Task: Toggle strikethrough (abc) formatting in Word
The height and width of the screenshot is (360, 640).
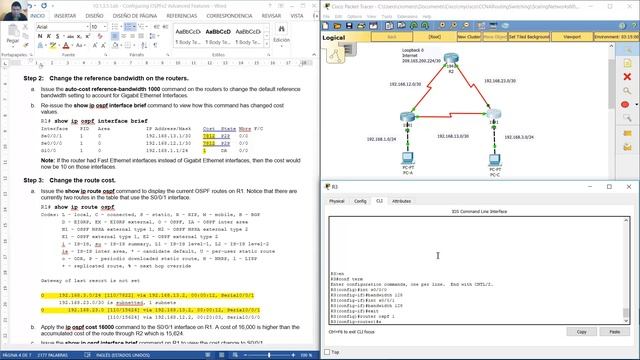Action: point(70,36)
